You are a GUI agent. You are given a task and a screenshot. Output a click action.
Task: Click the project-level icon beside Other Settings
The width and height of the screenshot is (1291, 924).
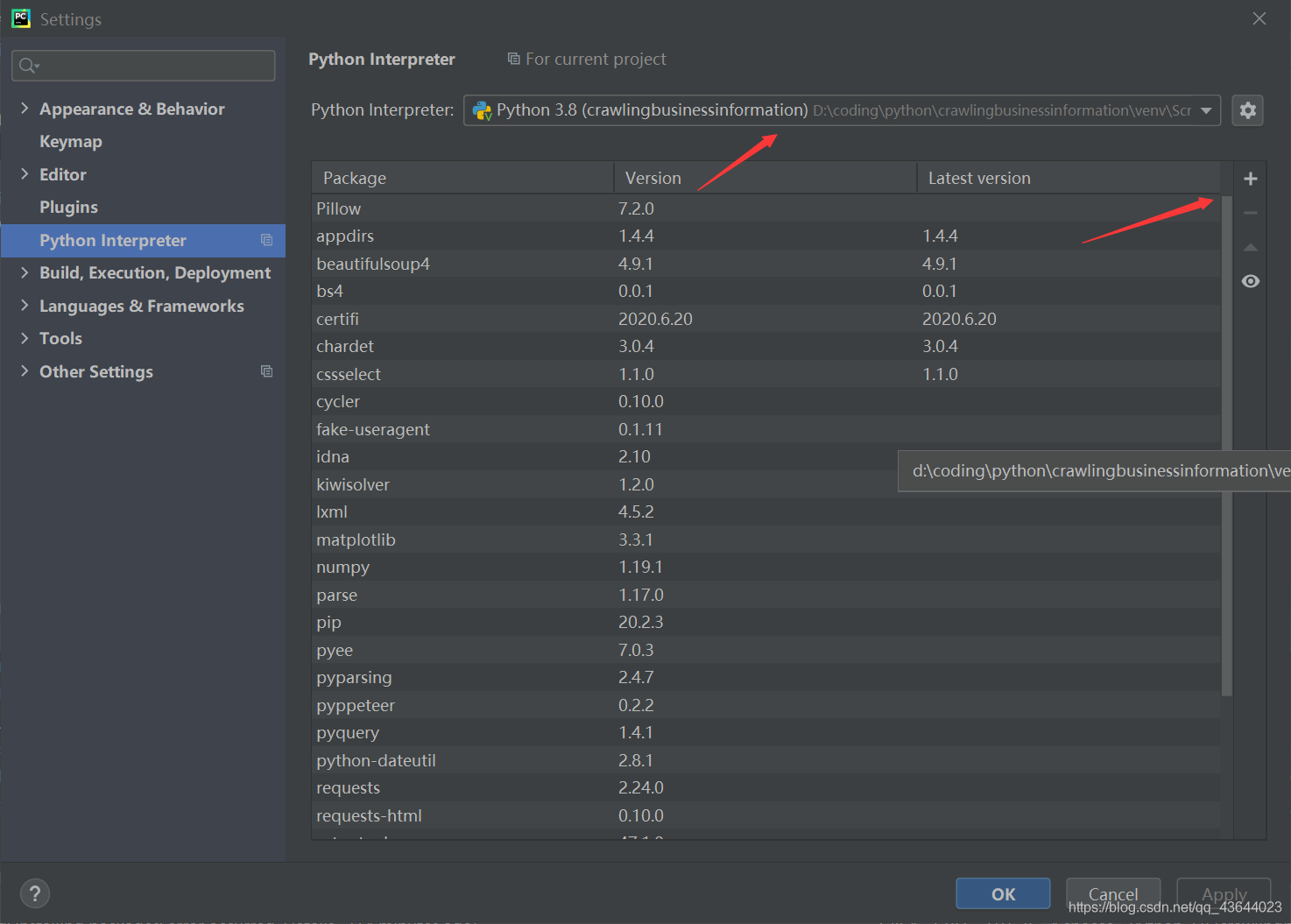[x=267, y=371]
